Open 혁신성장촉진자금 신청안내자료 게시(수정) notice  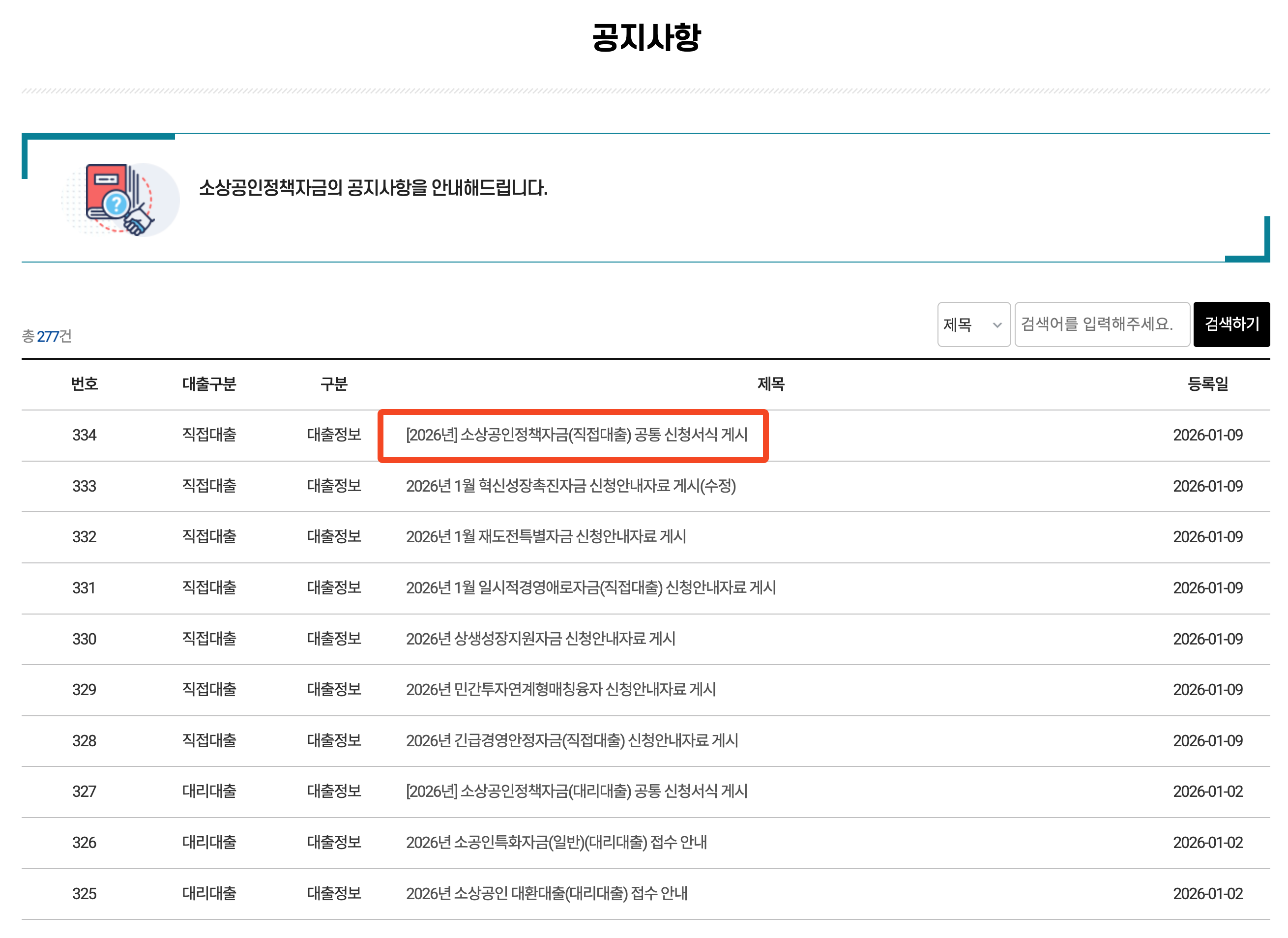coord(570,486)
